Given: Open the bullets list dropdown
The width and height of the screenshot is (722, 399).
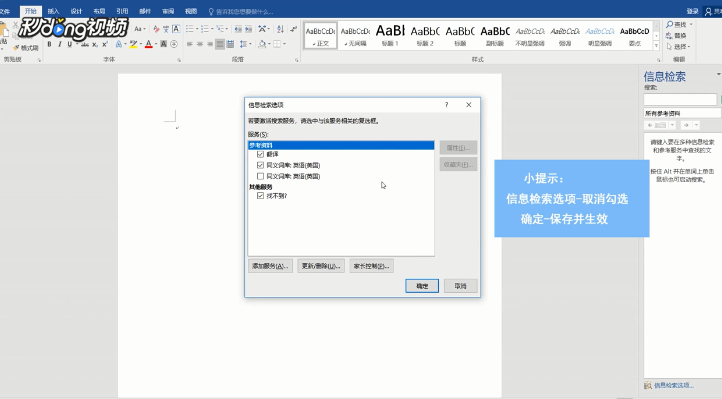Looking at the screenshot, I should pyautogui.click(x=197, y=29).
